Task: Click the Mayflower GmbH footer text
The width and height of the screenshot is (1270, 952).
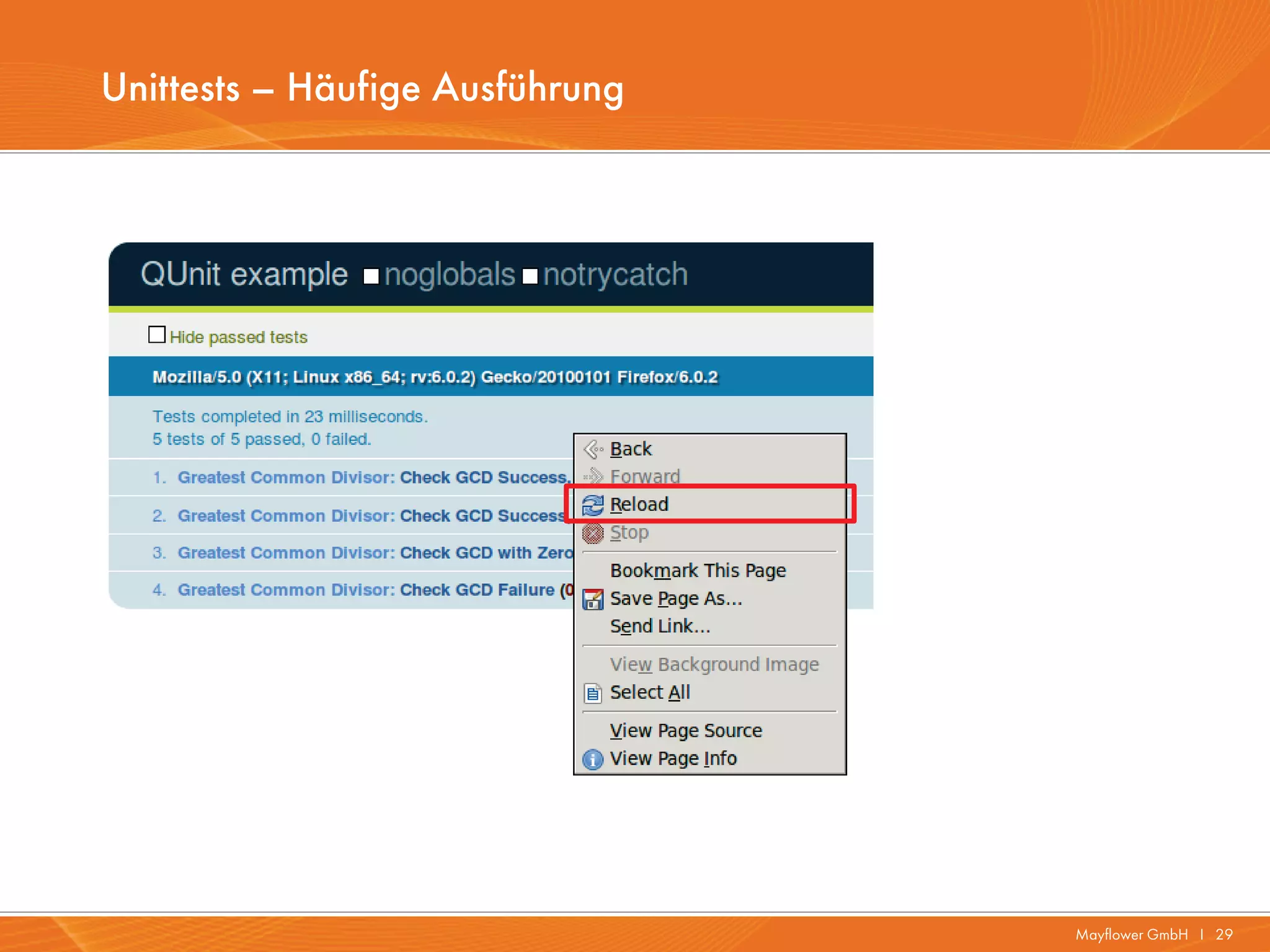Action: click(1132, 935)
